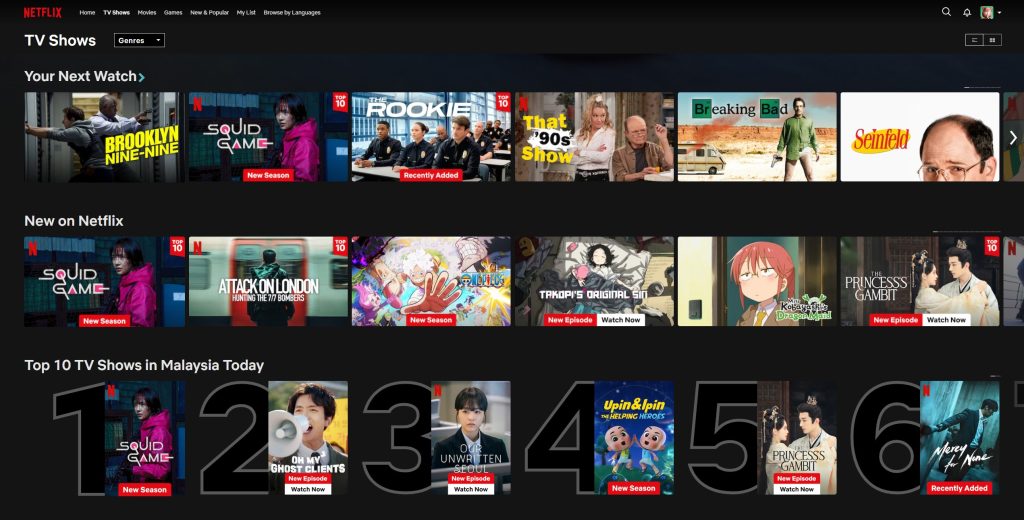The height and width of the screenshot is (520, 1024).
Task: Click New Season badge on Upin & Ipin
Action: tap(633, 488)
